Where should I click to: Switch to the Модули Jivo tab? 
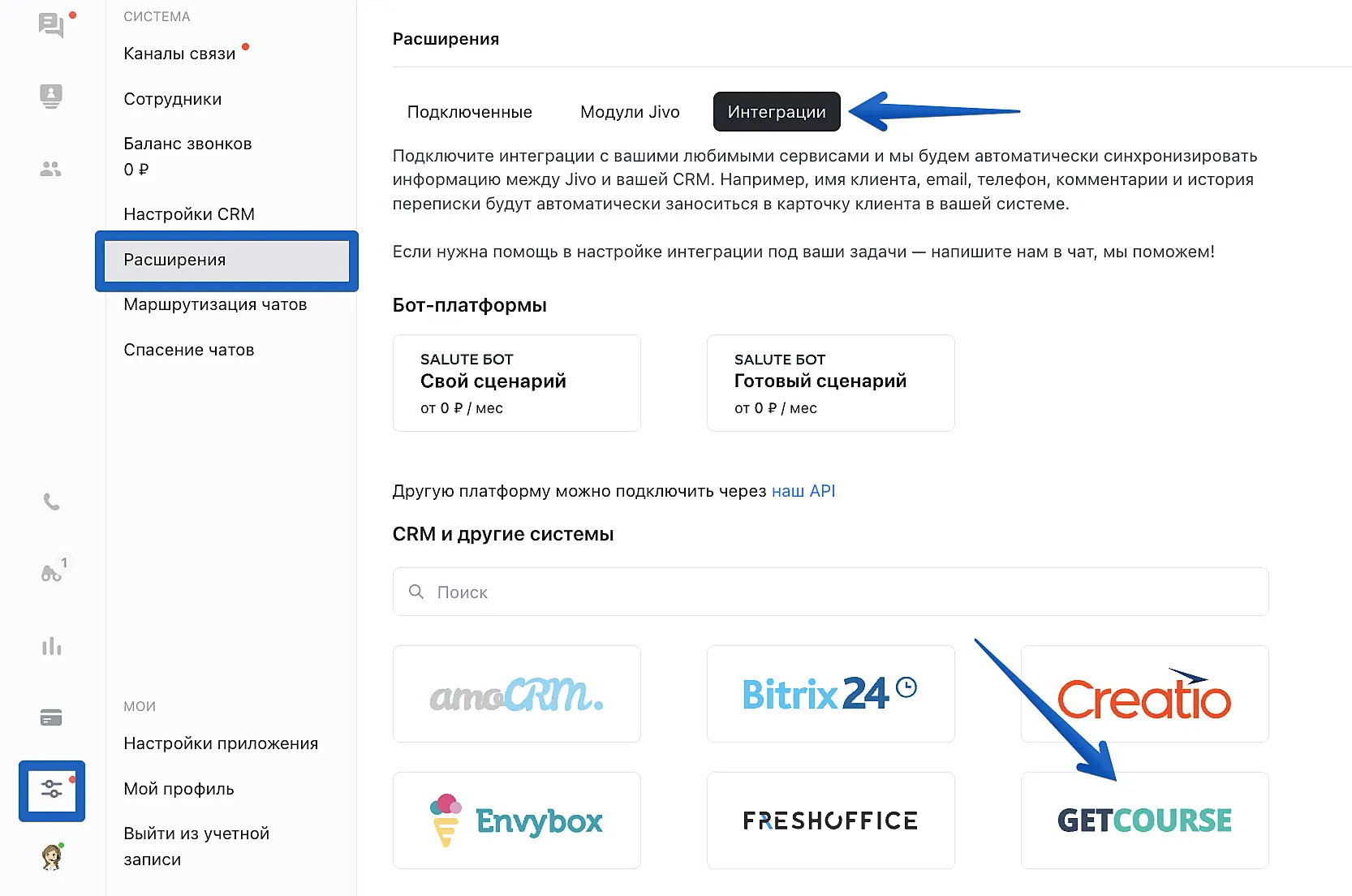[x=630, y=112]
